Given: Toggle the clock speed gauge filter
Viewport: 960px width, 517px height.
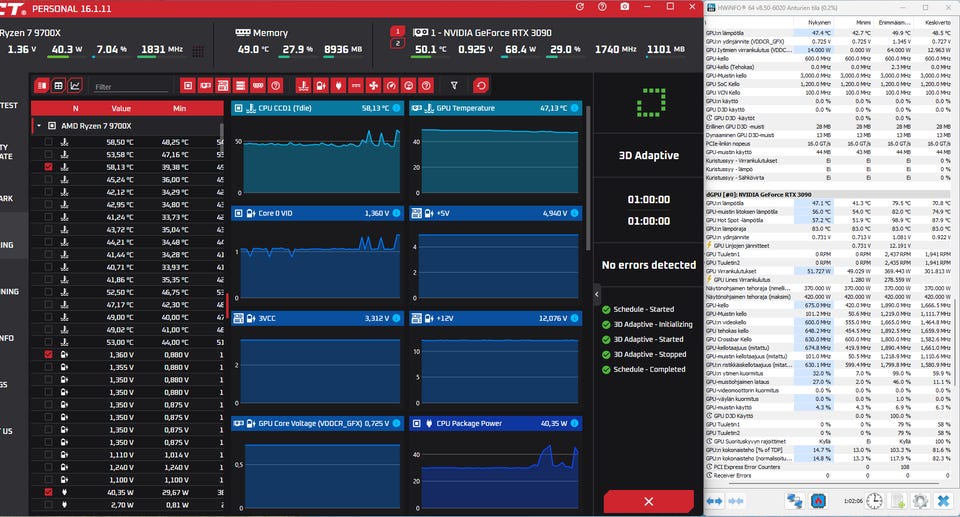Looking at the screenshot, I should coord(391,86).
